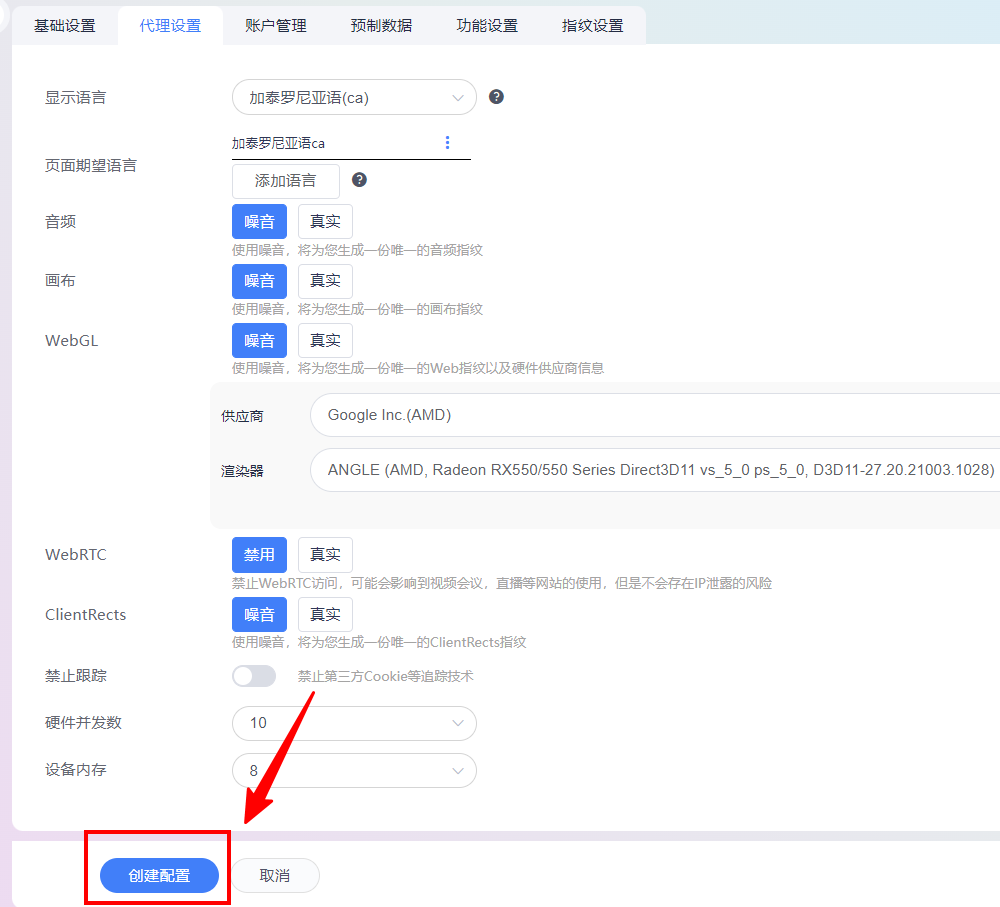
Task: Click the WebRTC label
Action: [75, 554]
